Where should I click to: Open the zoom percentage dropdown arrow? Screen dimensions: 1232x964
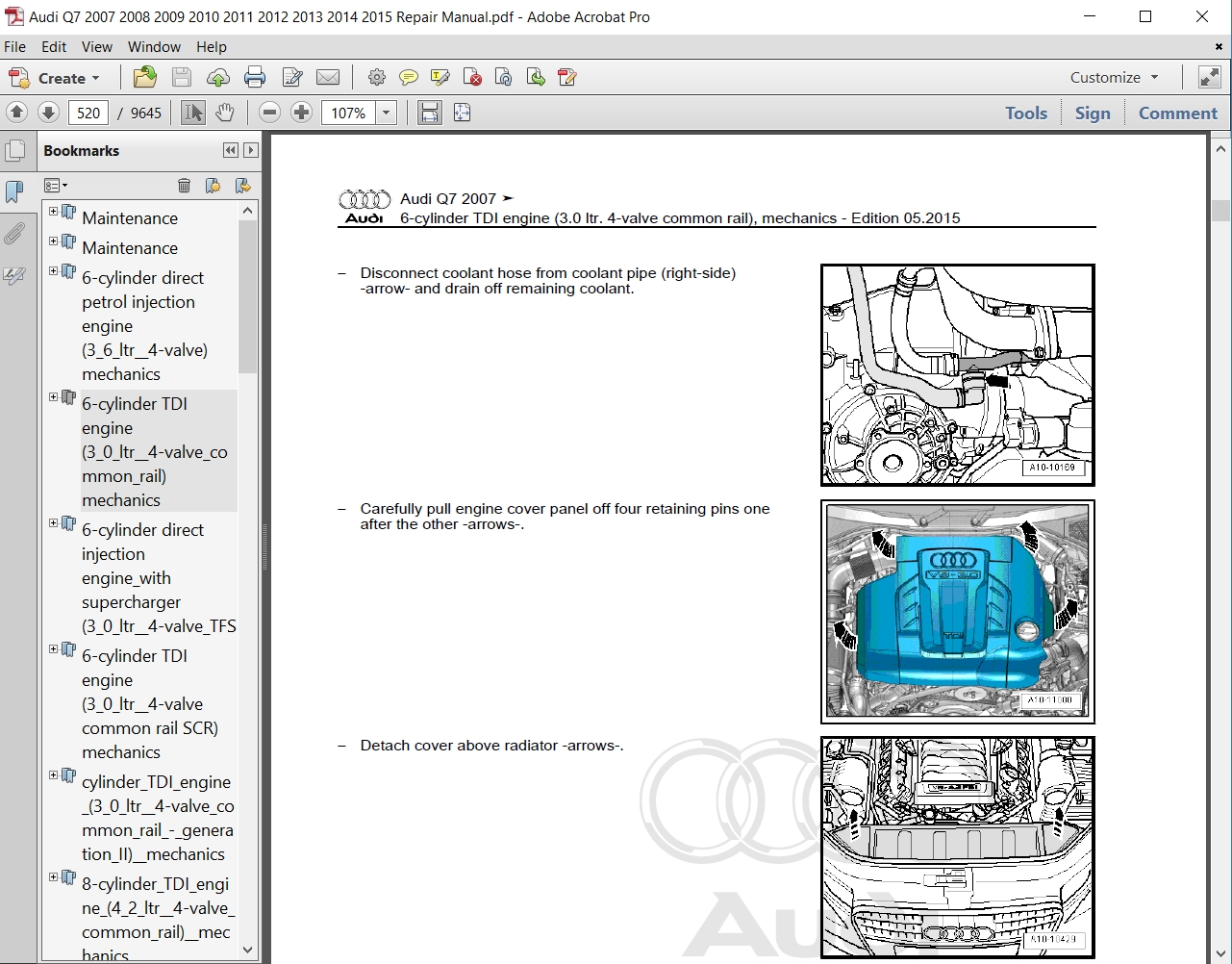point(386,113)
